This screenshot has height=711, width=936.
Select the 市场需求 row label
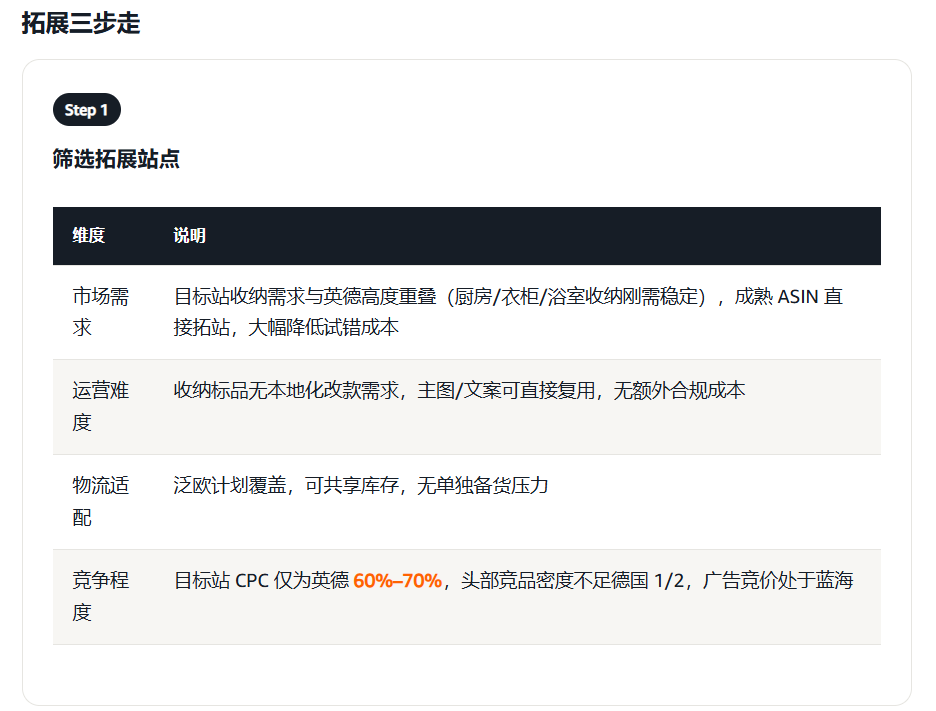100,312
